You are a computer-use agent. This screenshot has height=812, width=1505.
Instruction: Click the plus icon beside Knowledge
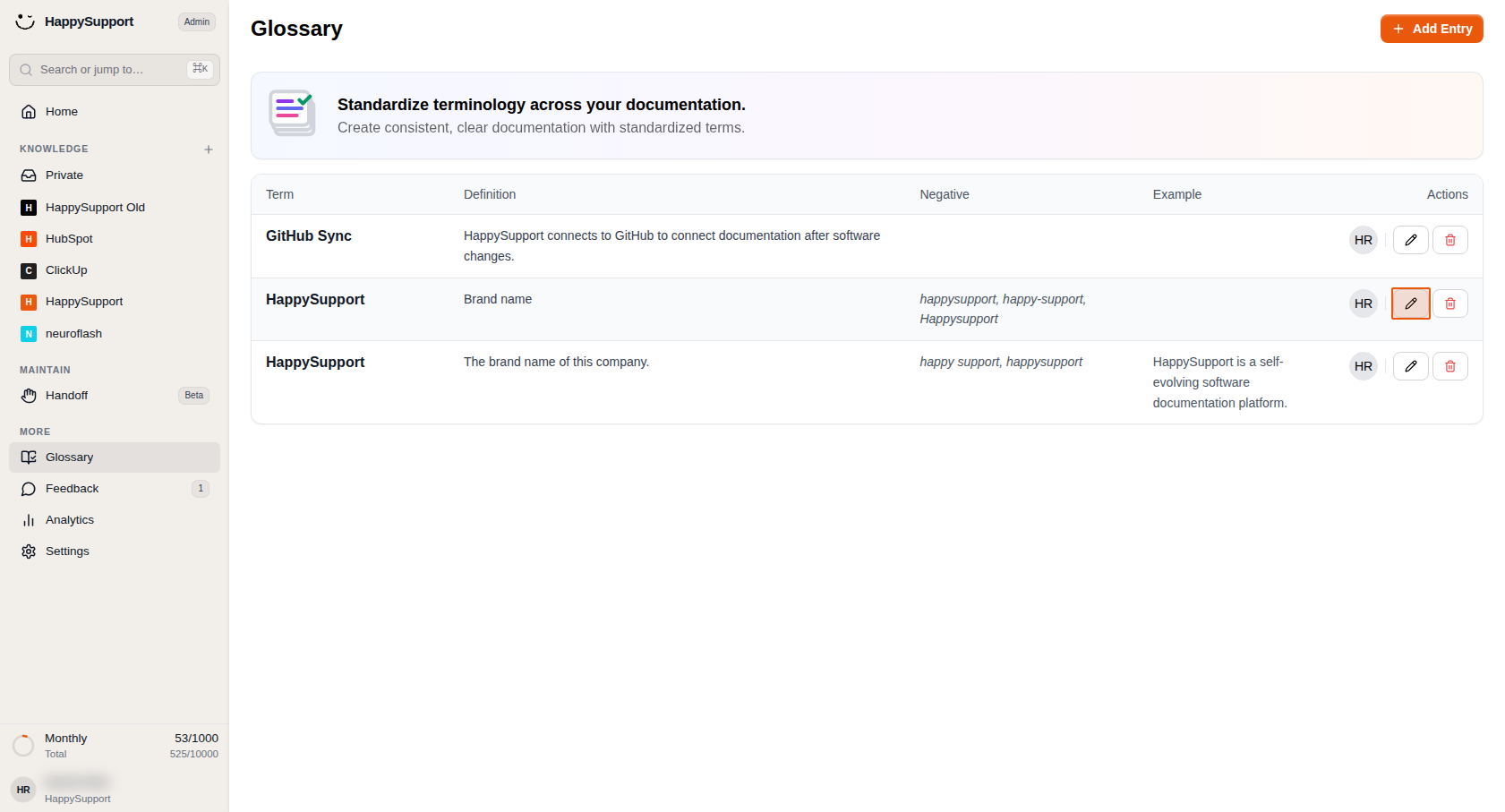209,150
